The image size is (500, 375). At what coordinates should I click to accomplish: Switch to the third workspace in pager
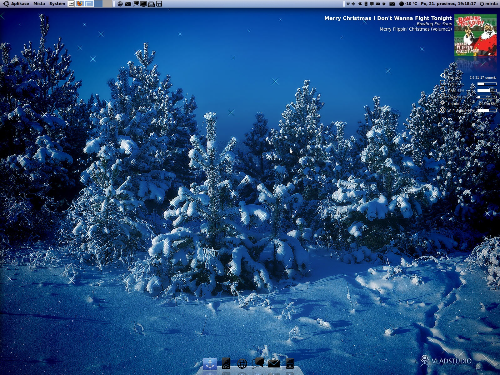tap(99, 4)
